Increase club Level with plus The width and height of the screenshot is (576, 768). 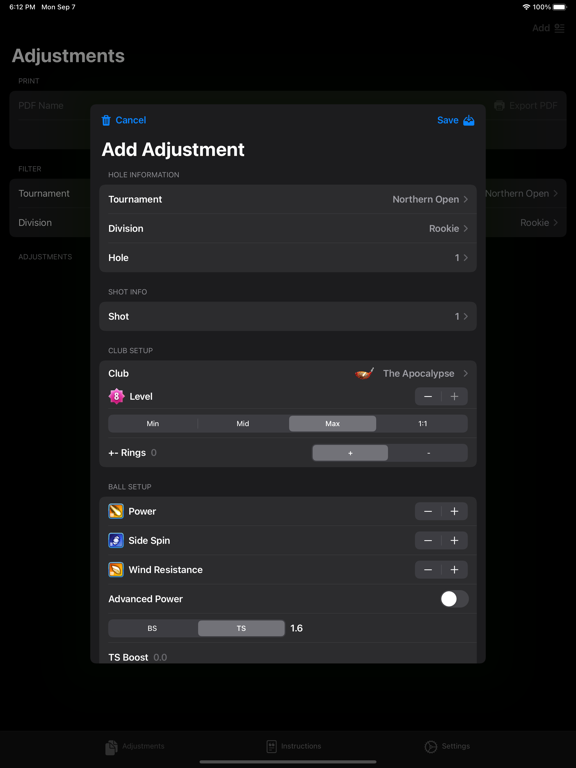click(x=455, y=397)
